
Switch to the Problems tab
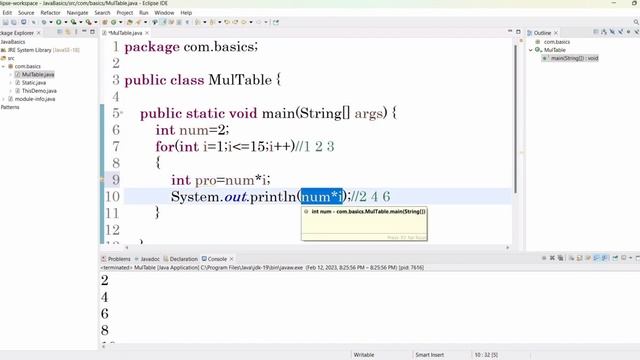[116, 259]
